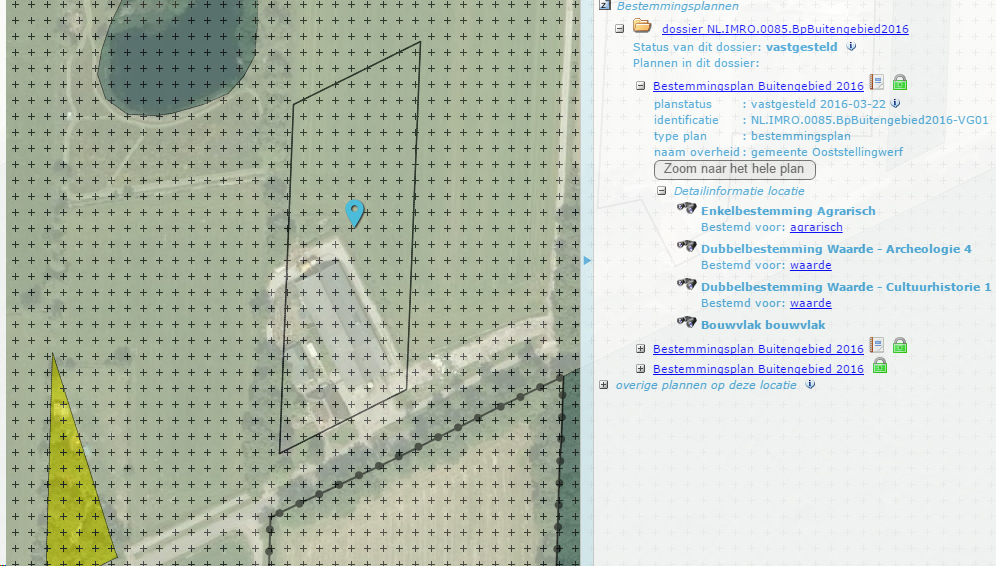996x566 pixels.
Task: Expand second Bestemmingsplan Buitengebied 2016 with notebook icon
Action: pos(640,349)
